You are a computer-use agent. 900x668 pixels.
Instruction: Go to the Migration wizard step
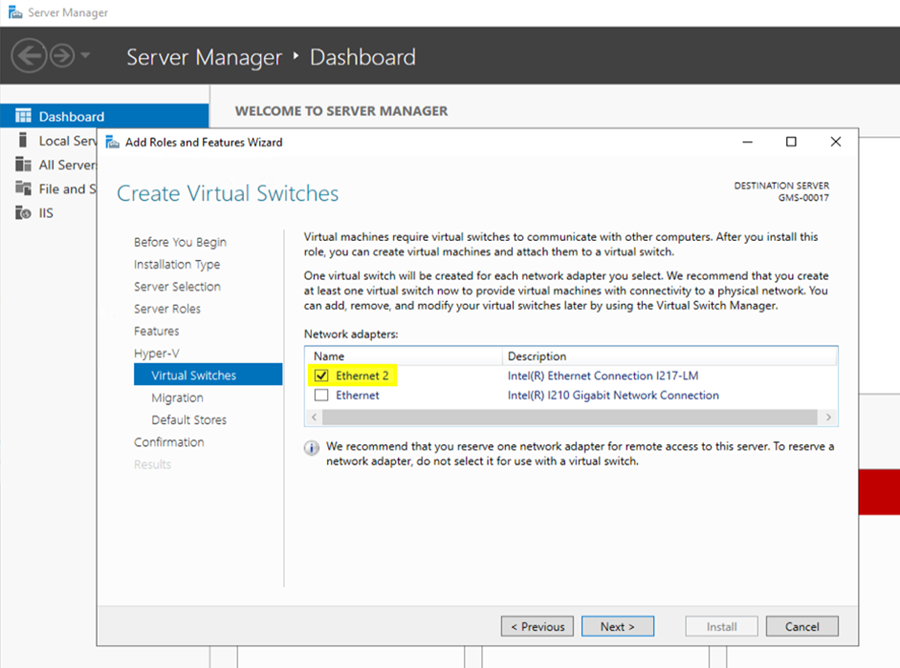click(177, 398)
